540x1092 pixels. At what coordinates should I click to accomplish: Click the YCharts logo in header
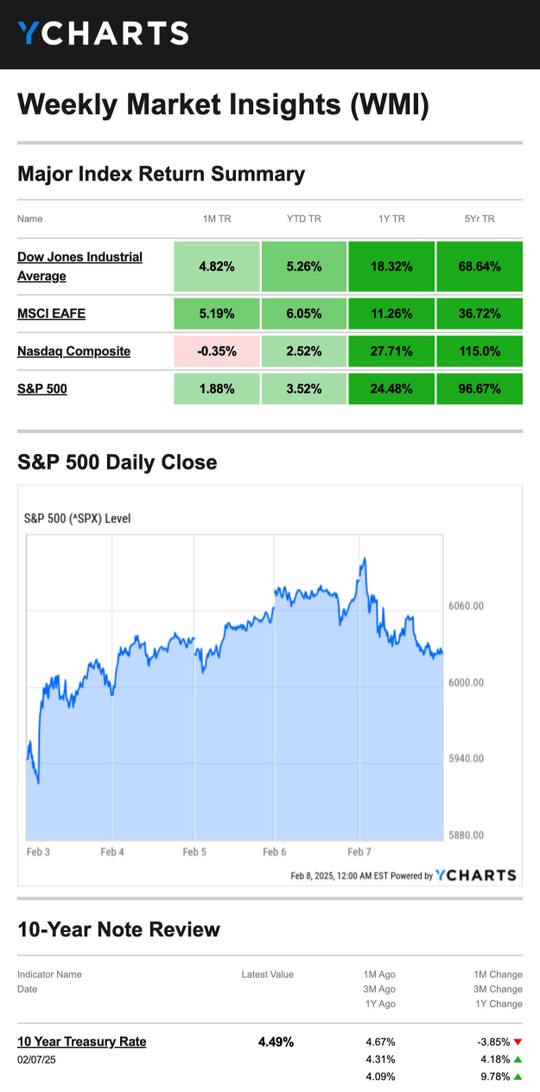click(103, 33)
